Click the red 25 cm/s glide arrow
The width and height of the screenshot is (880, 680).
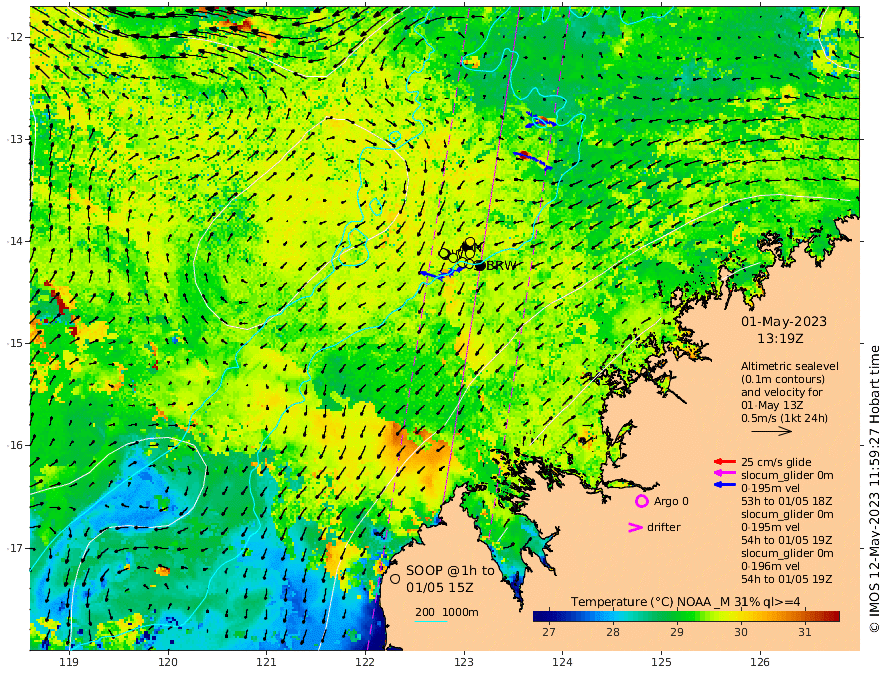(x=725, y=462)
